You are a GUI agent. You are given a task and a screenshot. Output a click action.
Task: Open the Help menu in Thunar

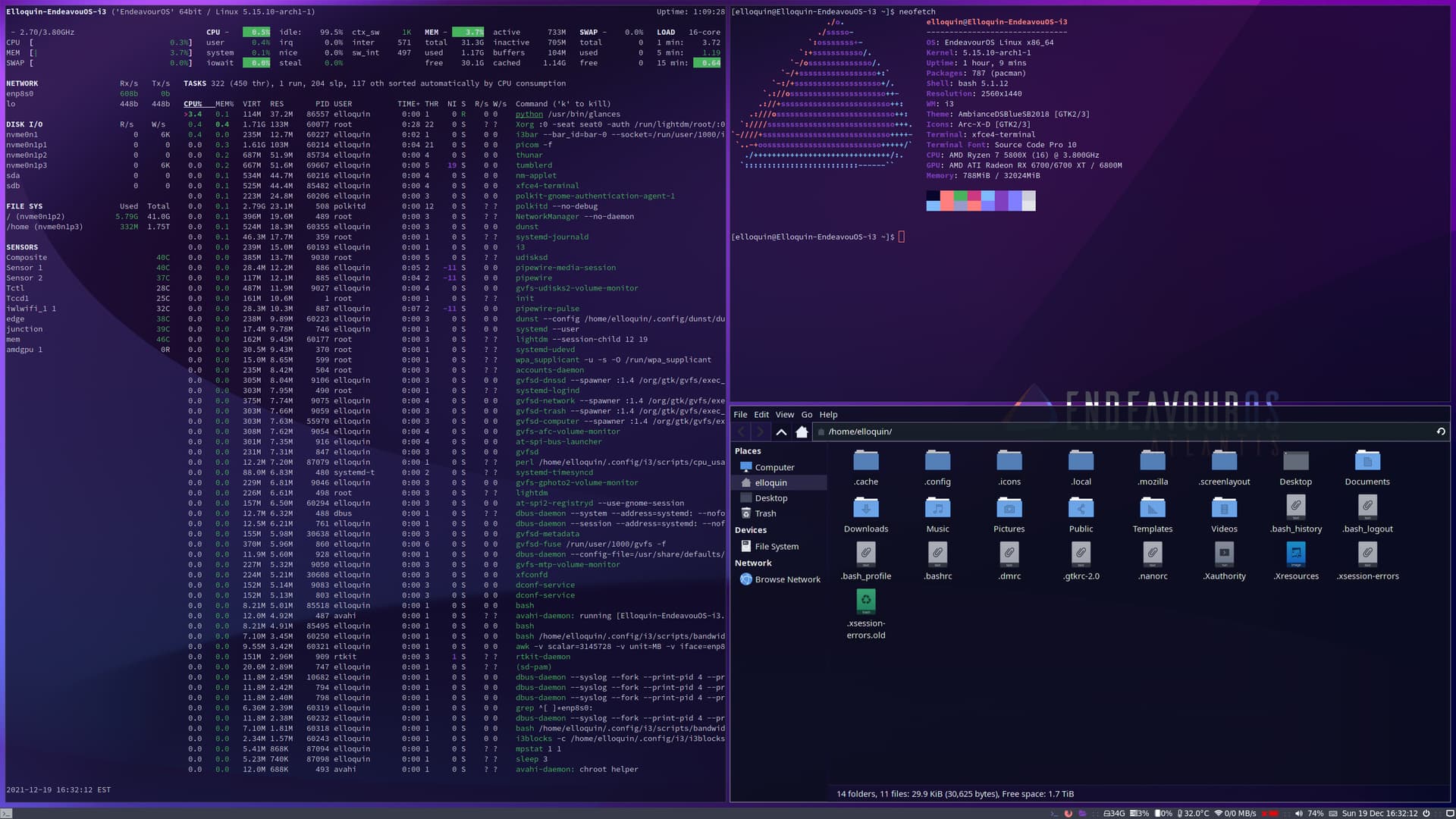tap(828, 415)
